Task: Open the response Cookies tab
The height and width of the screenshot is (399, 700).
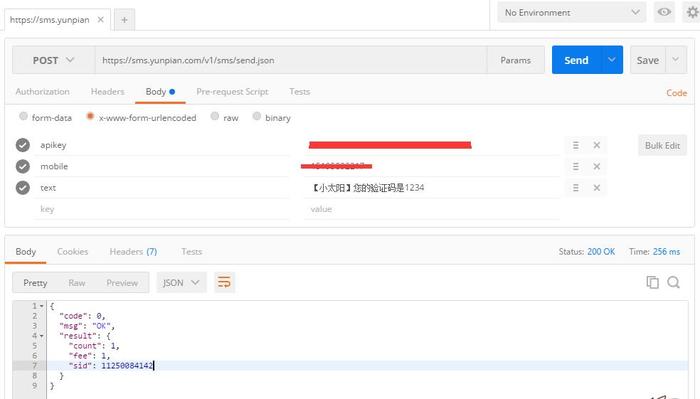Action: pos(72,252)
